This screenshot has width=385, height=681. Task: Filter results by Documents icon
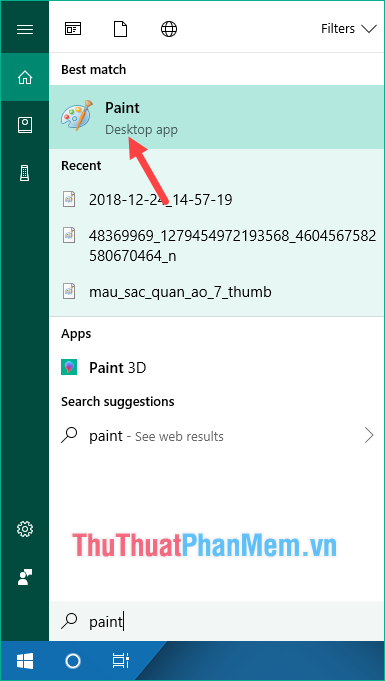(x=121, y=29)
